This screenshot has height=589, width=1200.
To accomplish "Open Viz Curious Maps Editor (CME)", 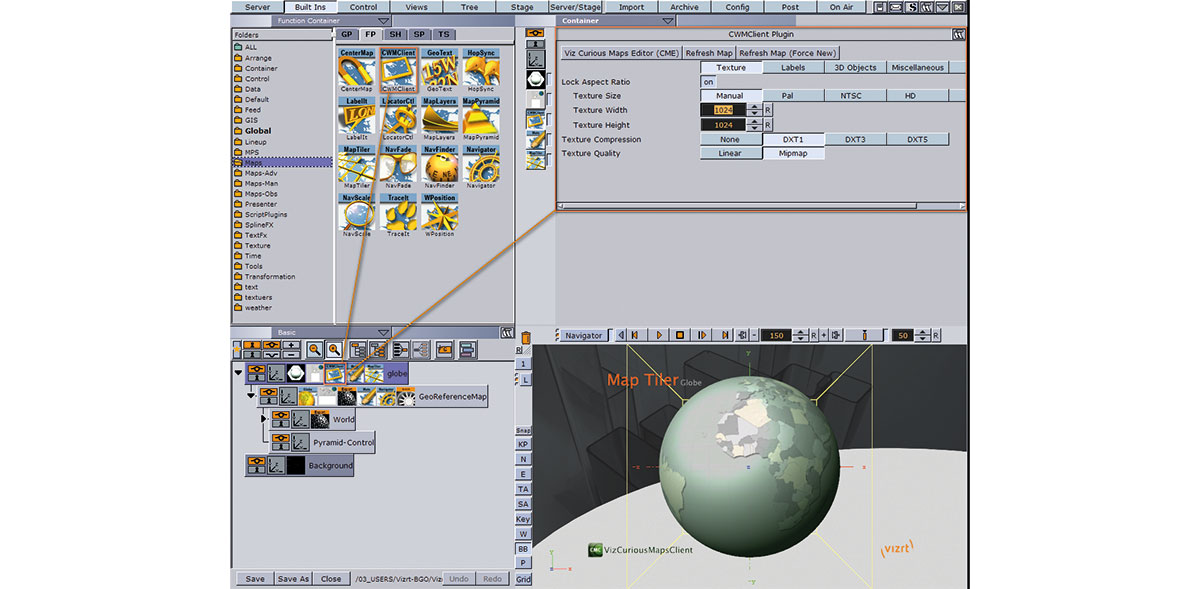I will point(620,53).
